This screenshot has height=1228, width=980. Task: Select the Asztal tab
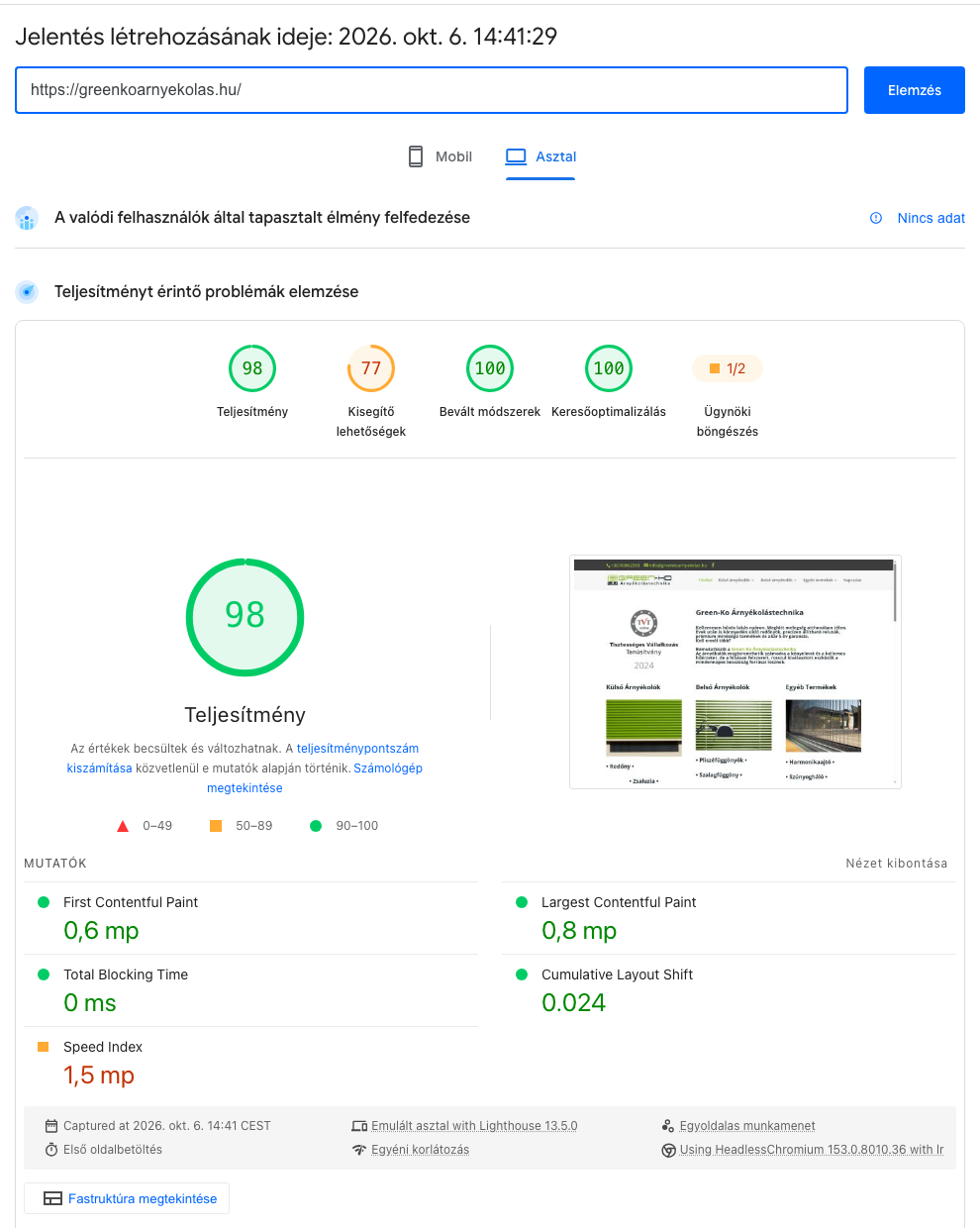tap(540, 156)
